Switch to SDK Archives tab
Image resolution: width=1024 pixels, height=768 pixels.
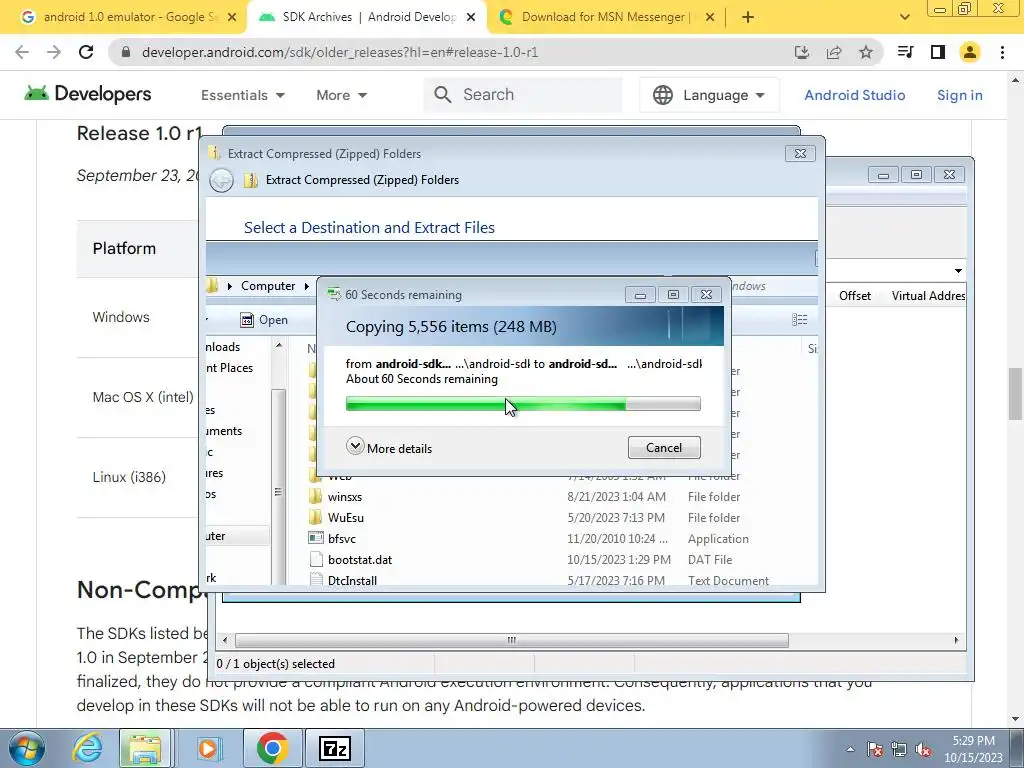coord(366,18)
